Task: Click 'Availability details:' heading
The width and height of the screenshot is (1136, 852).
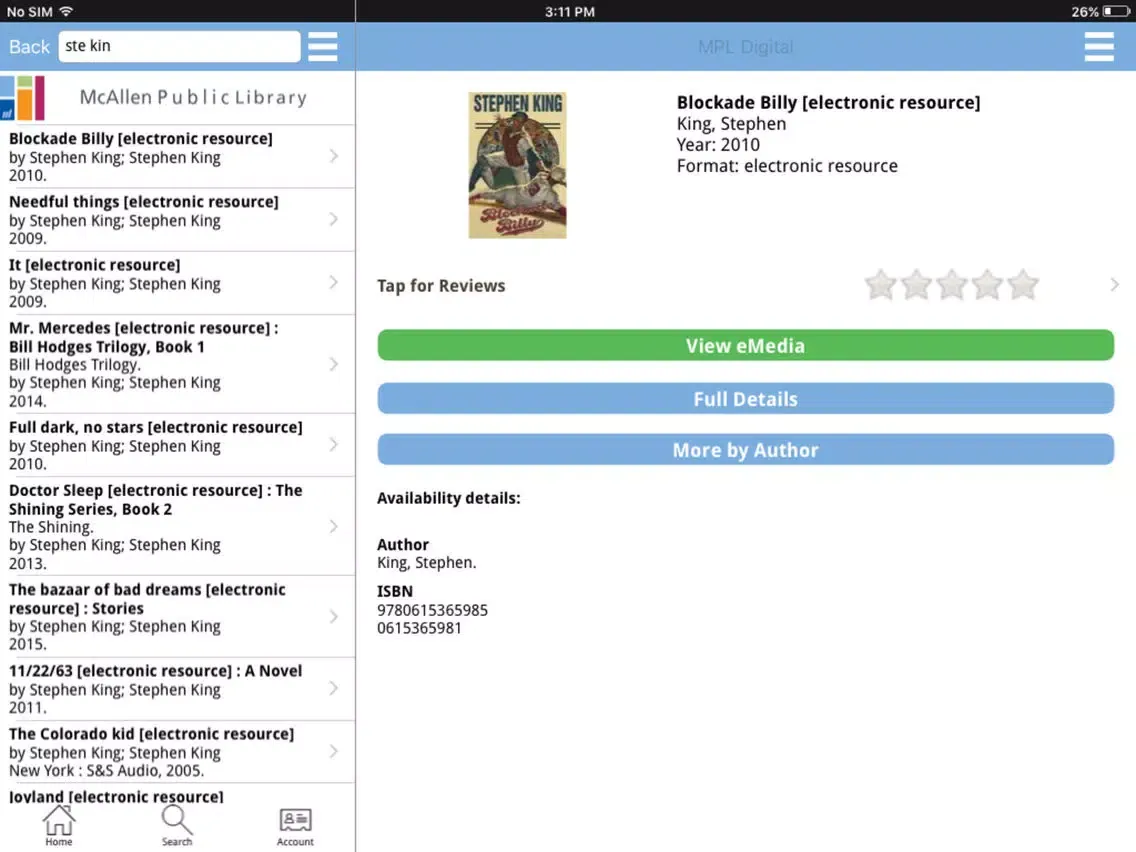Action: 448,498
